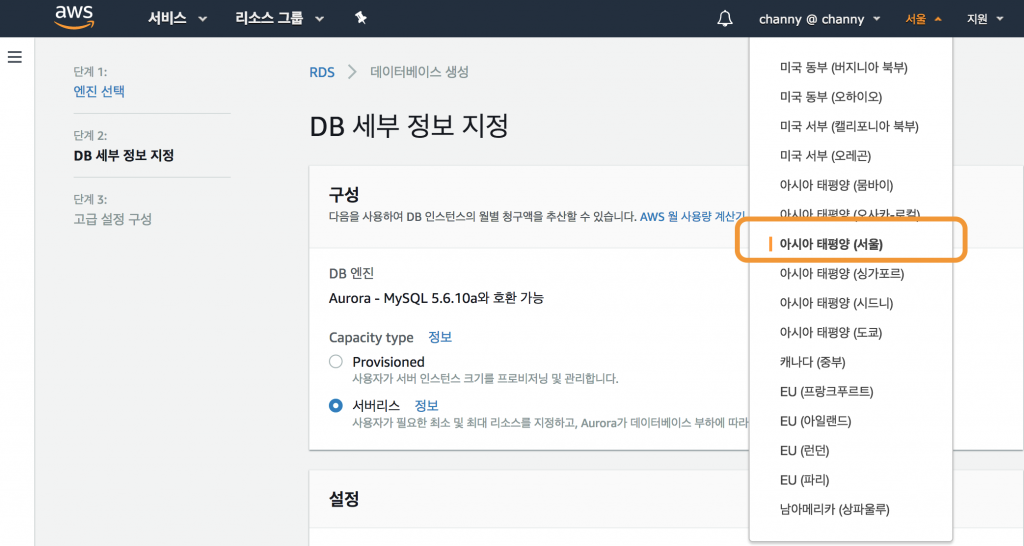Open 정보 link next to 서버리스
This screenshot has width=1024, height=546.
(x=426, y=406)
